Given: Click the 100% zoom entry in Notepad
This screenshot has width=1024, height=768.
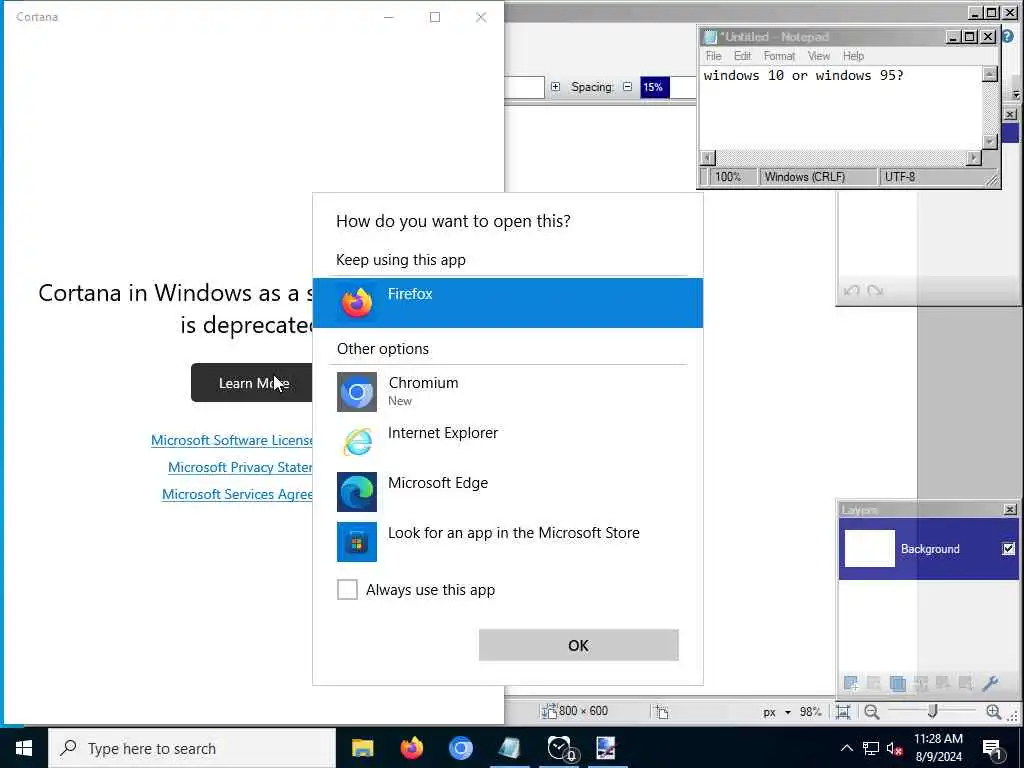Looking at the screenshot, I should tap(733, 176).
